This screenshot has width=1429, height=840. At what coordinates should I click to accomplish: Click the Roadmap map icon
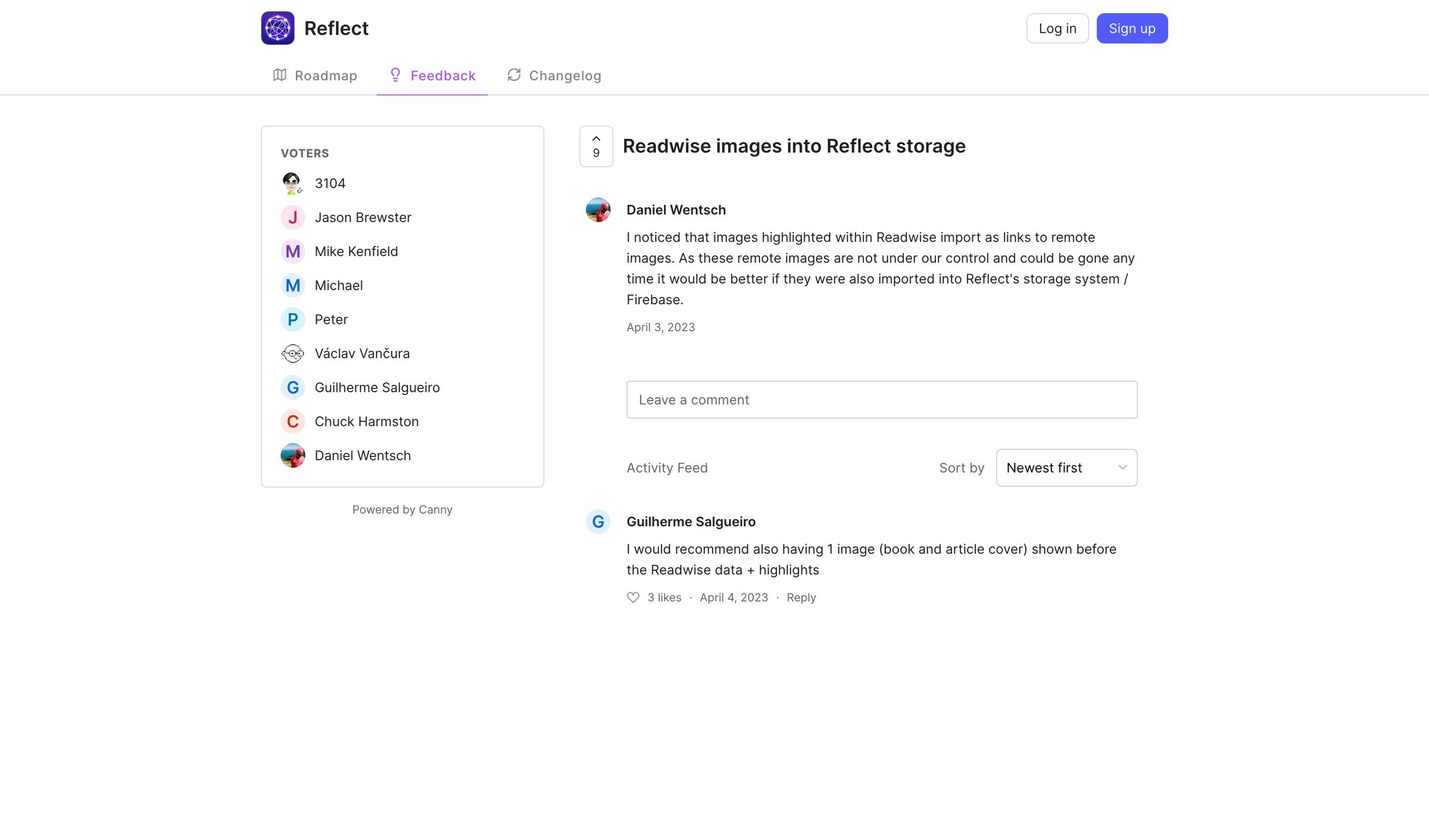point(280,75)
